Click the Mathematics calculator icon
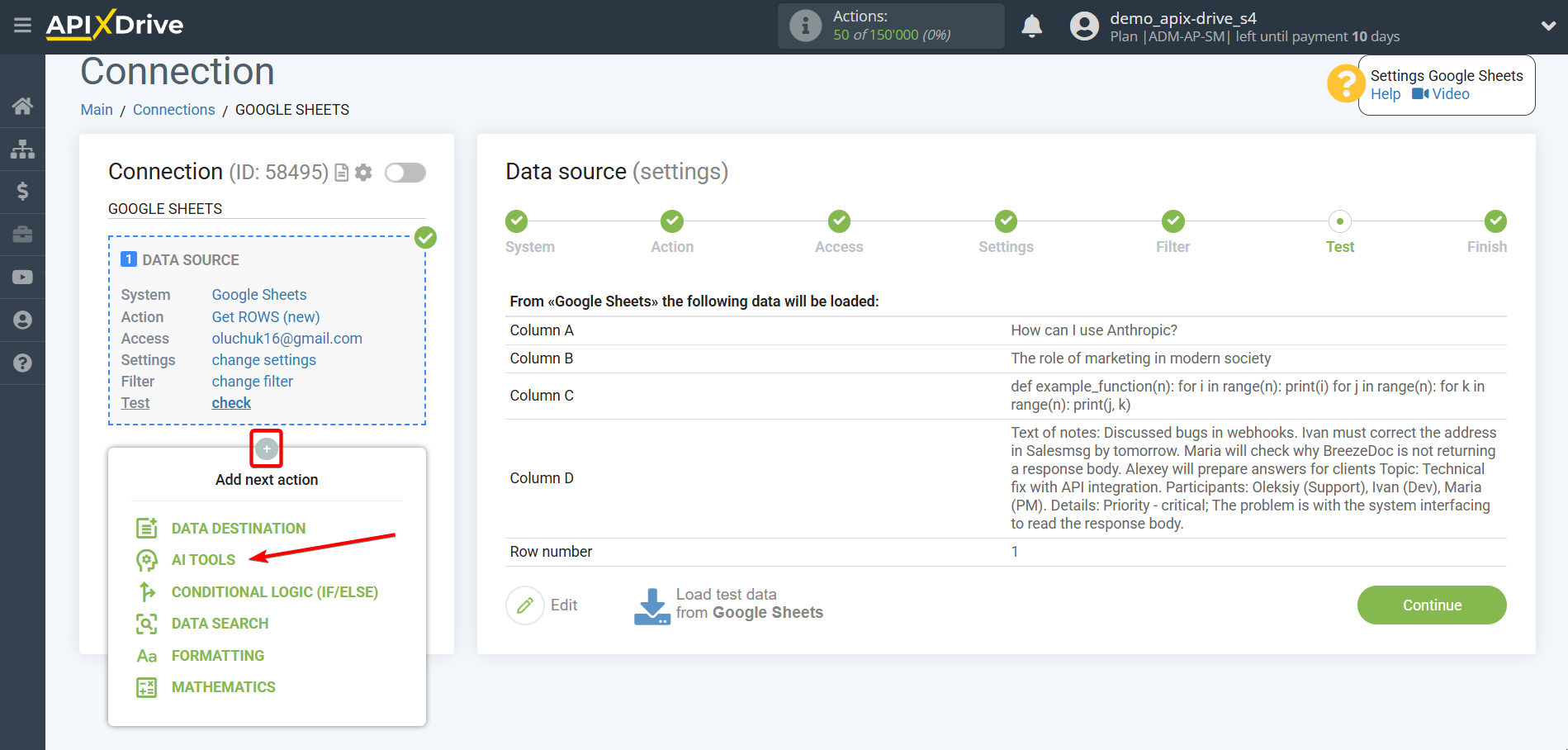 [x=146, y=687]
